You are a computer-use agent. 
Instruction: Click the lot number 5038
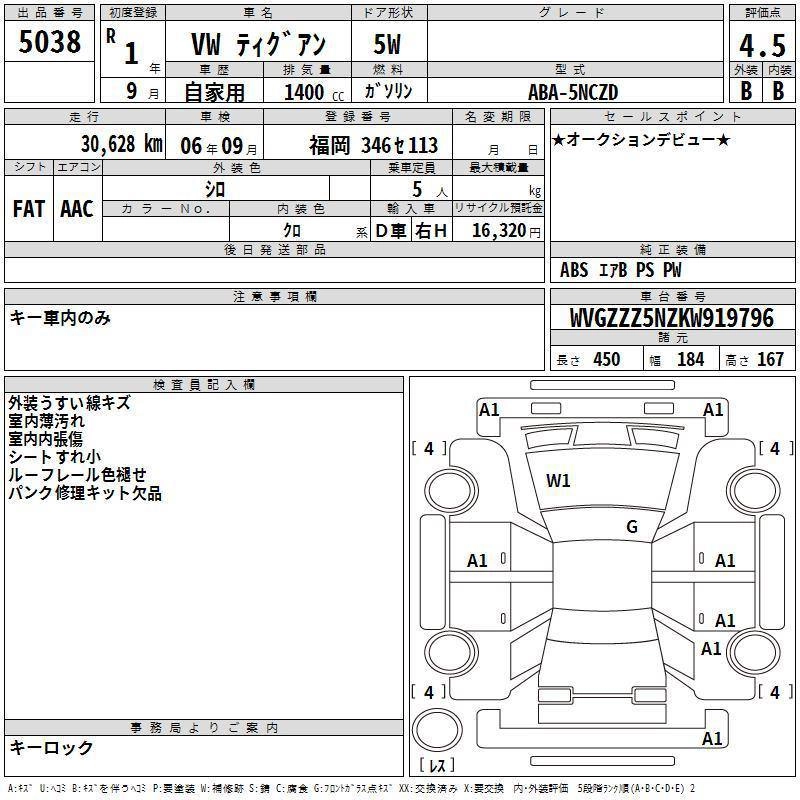point(49,42)
